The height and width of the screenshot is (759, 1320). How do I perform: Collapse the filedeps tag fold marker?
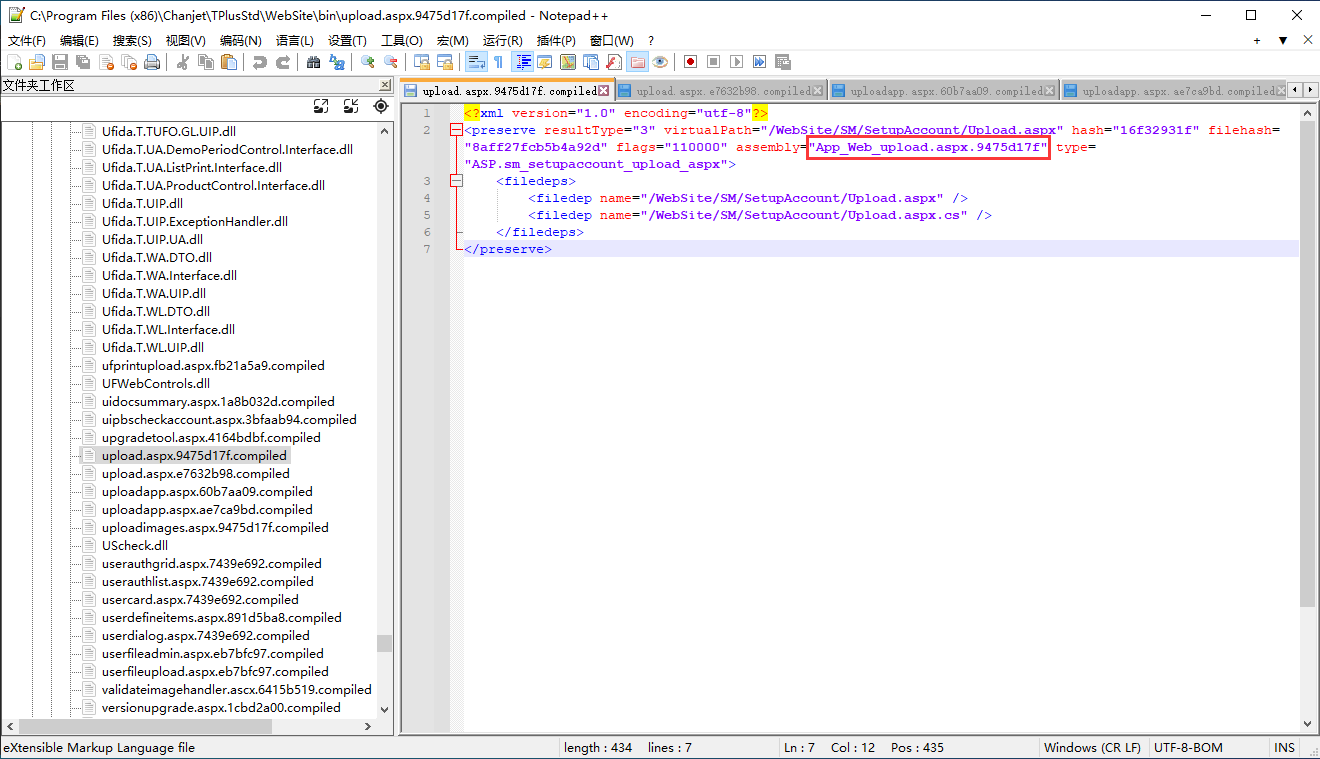(x=456, y=181)
